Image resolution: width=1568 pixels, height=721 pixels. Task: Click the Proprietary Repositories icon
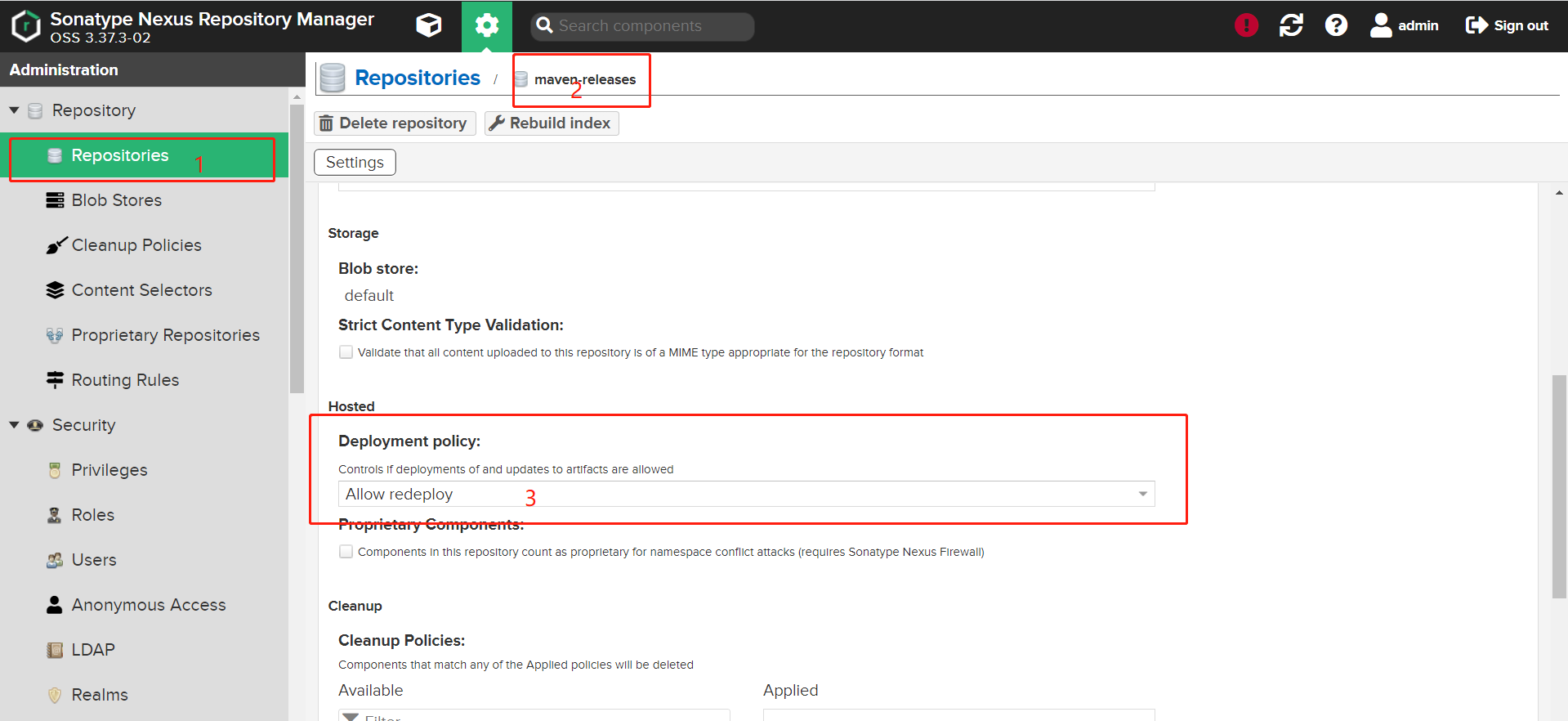pyautogui.click(x=55, y=335)
